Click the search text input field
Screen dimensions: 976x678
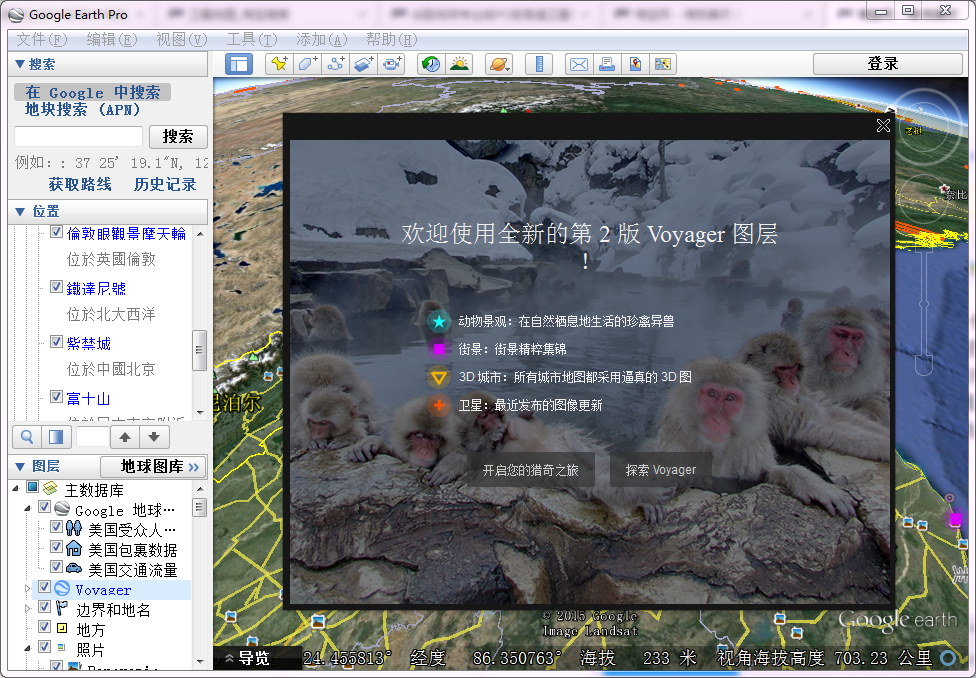78,136
